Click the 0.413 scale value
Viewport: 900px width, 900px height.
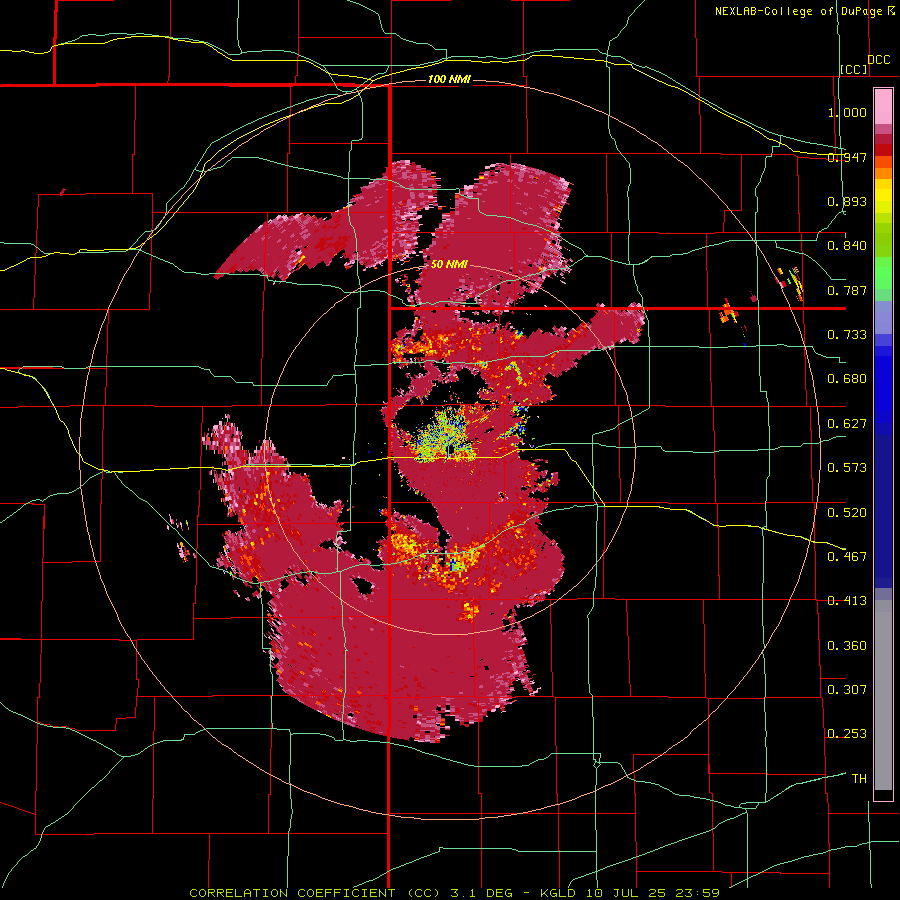point(847,601)
